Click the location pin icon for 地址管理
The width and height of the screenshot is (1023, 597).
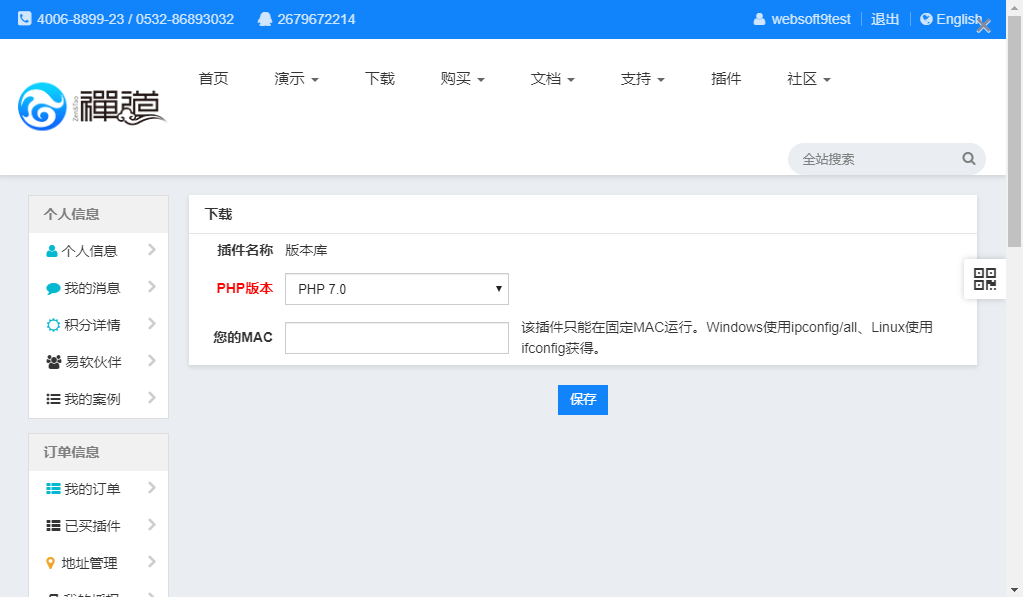click(x=51, y=563)
